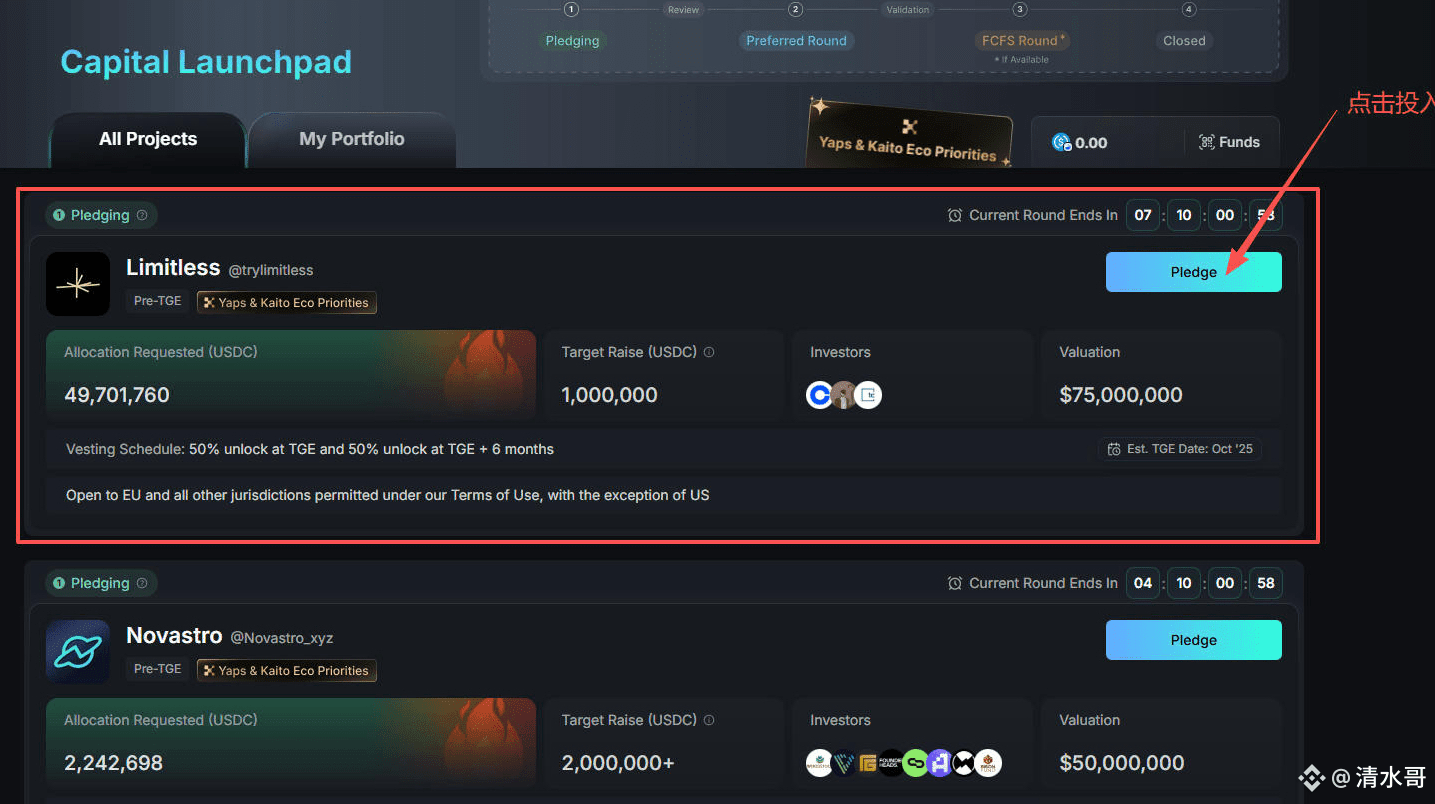Viewport: 1435px width, 804px height.
Task: Pledge to the Novastro project
Action: coord(1194,640)
